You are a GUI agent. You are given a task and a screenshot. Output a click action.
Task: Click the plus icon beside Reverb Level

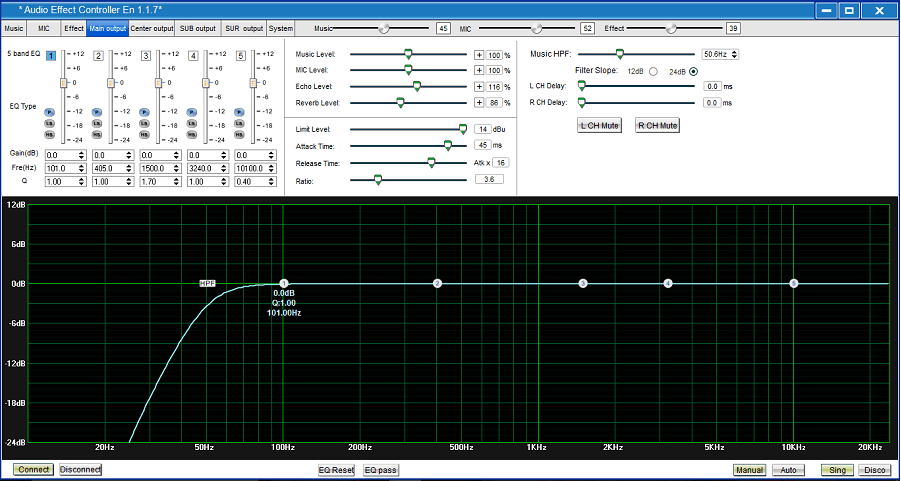click(x=479, y=102)
